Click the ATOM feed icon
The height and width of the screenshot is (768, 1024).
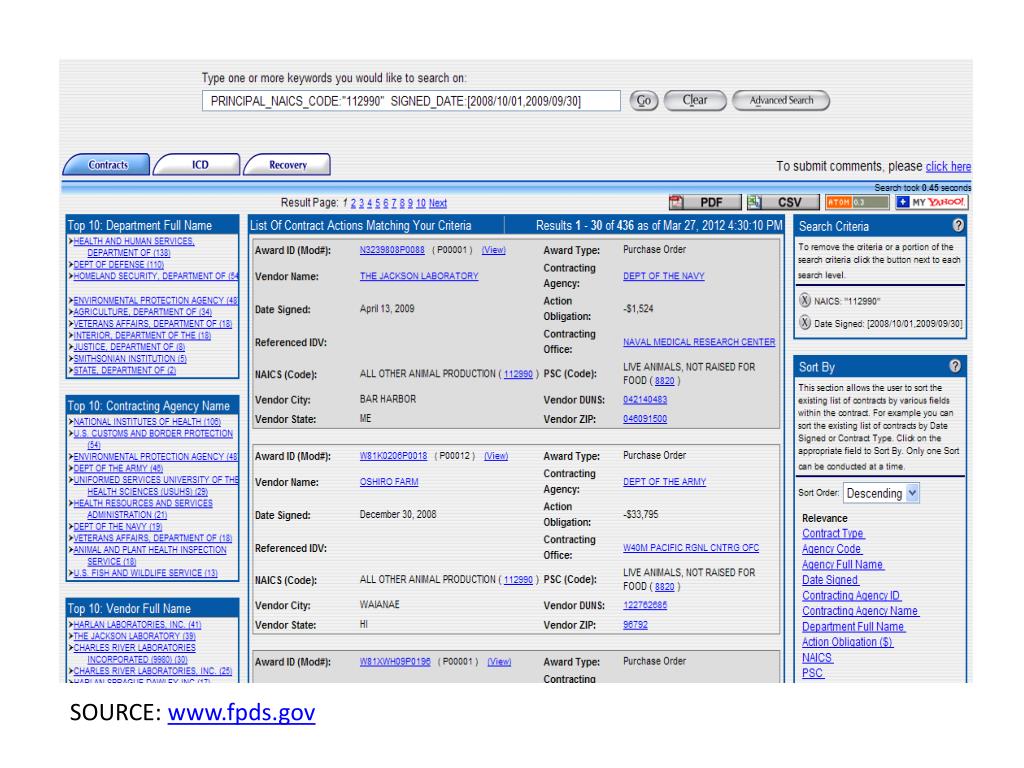tap(857, 202)
